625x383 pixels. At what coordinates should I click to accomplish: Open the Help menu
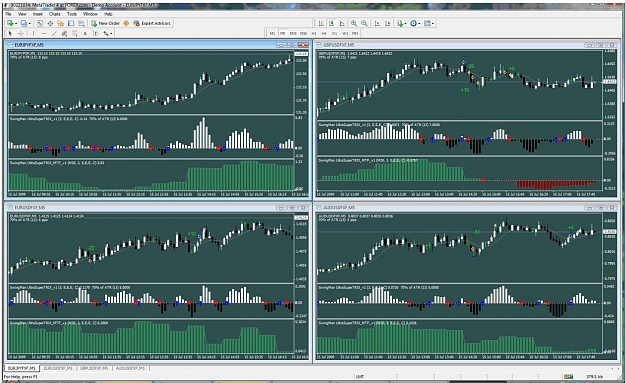tap(108, 14)
